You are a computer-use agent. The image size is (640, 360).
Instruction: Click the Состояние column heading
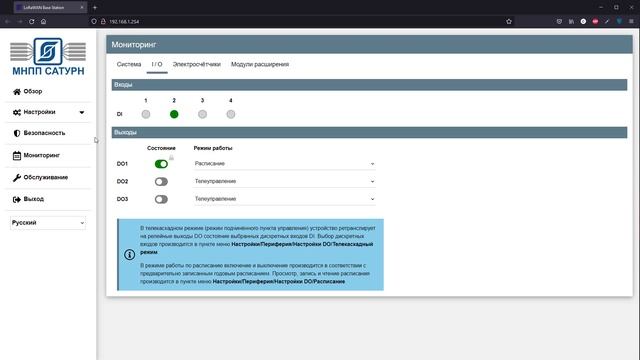click(161, 148)
